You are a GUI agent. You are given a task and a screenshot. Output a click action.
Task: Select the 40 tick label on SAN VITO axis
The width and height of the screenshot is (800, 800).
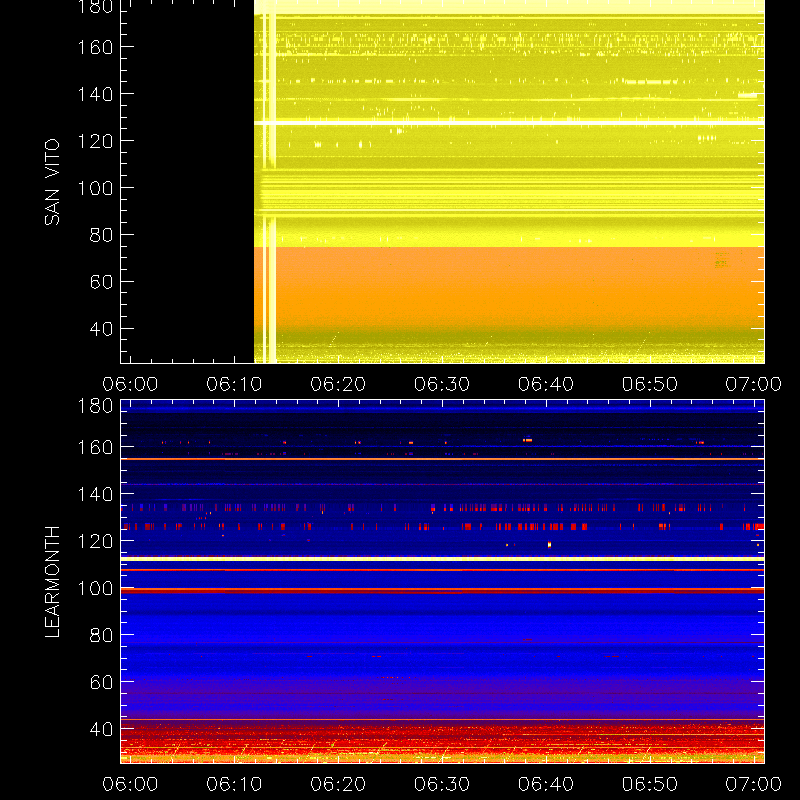point(102,329)
